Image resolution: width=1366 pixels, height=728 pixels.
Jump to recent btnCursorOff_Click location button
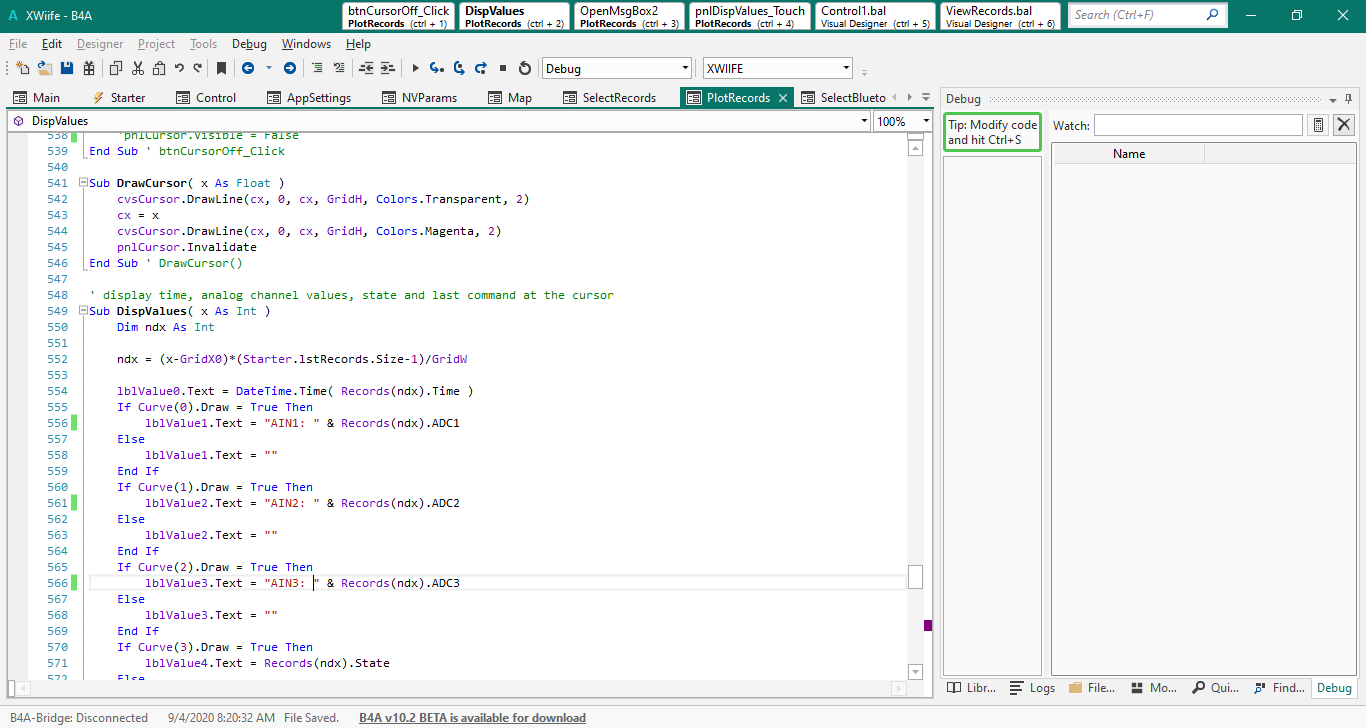point(398,16)
